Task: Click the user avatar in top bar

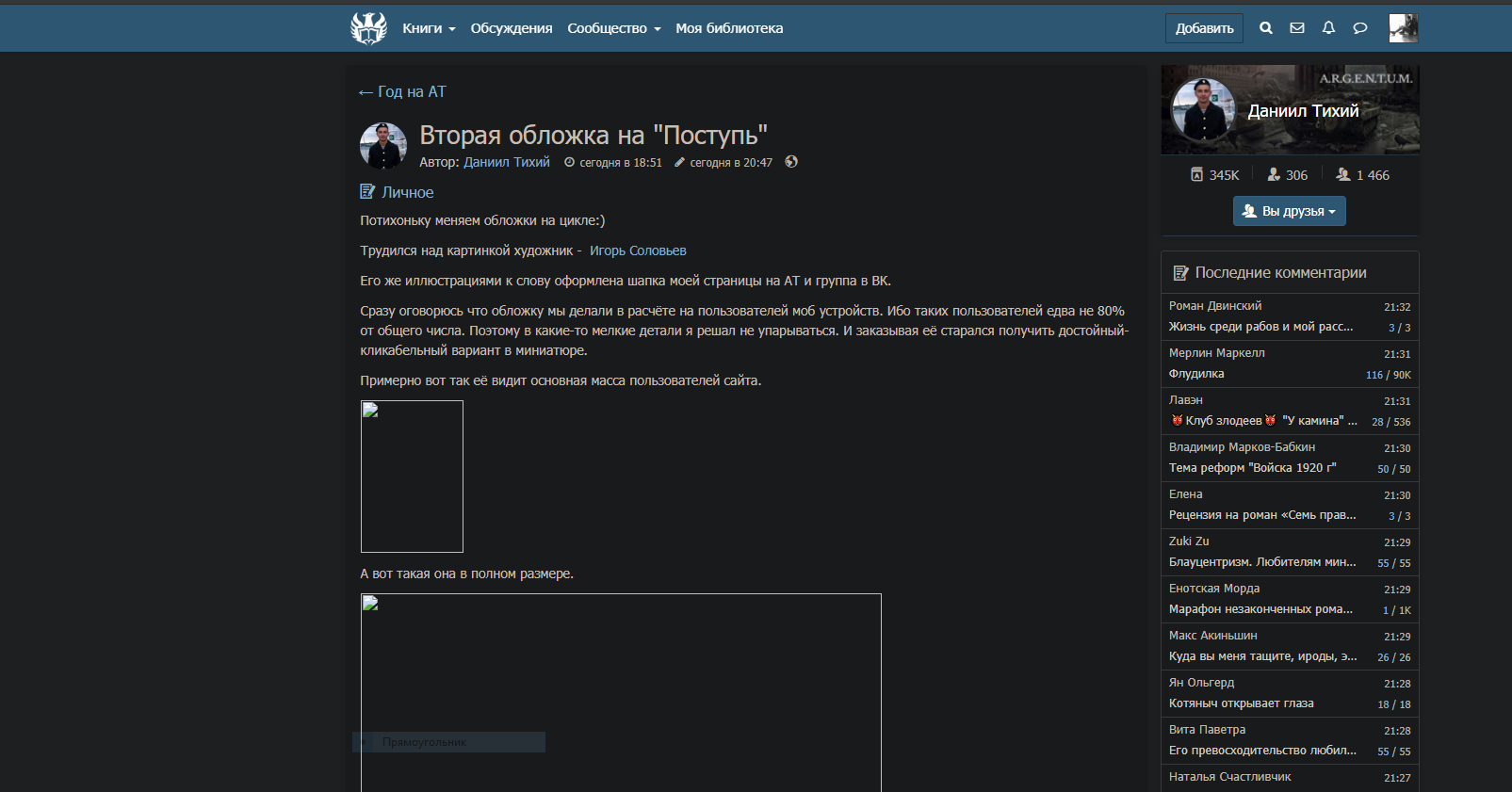Action: (x=1403, y=28)
